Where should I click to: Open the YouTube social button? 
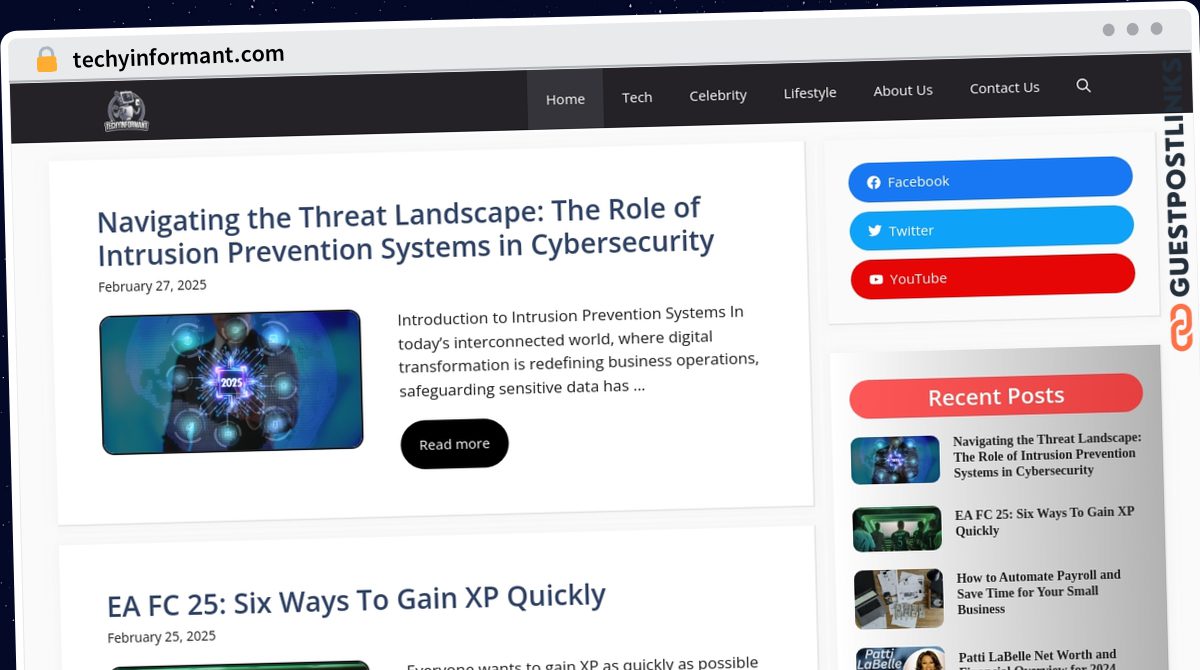click(x=992, y=276)
